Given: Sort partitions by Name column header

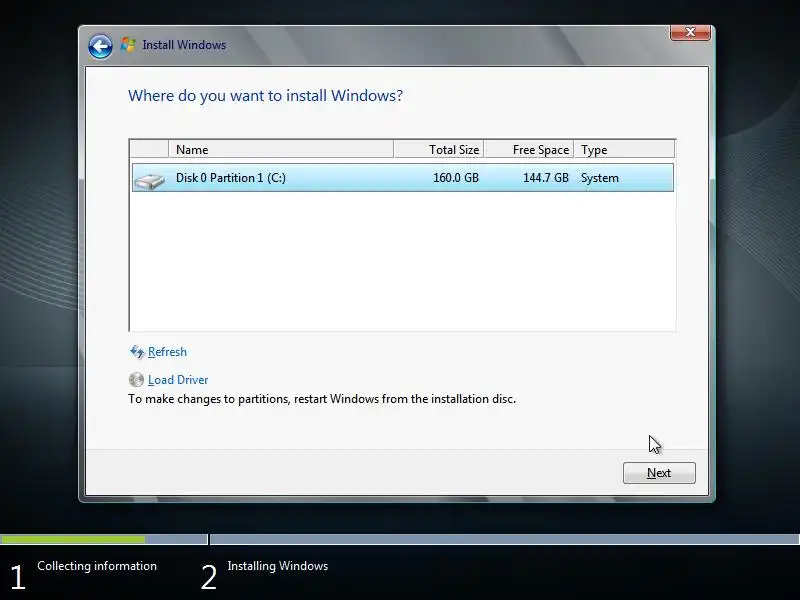Looking at the screenshot, I should point(281,149).
